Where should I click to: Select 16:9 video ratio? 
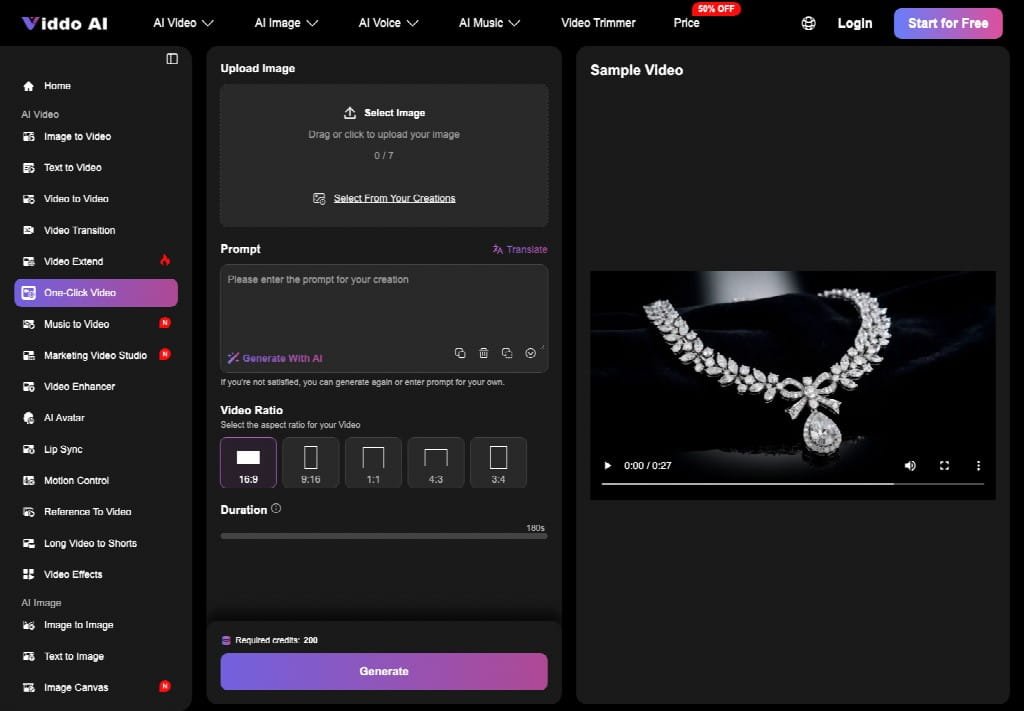coord(248,462)
